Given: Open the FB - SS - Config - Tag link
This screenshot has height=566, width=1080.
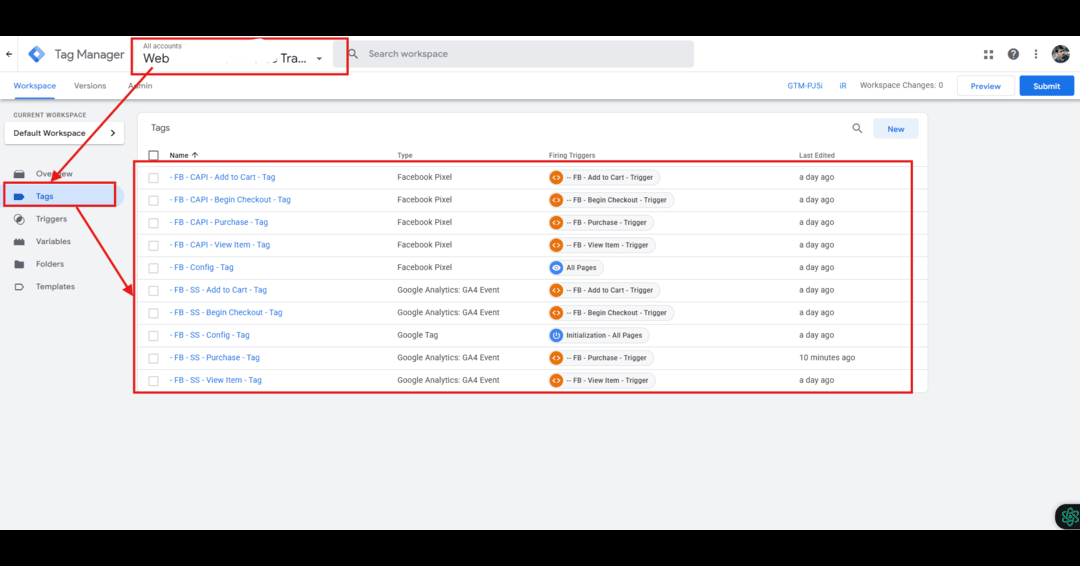Looking at the screenshot, I should [209, 335].
